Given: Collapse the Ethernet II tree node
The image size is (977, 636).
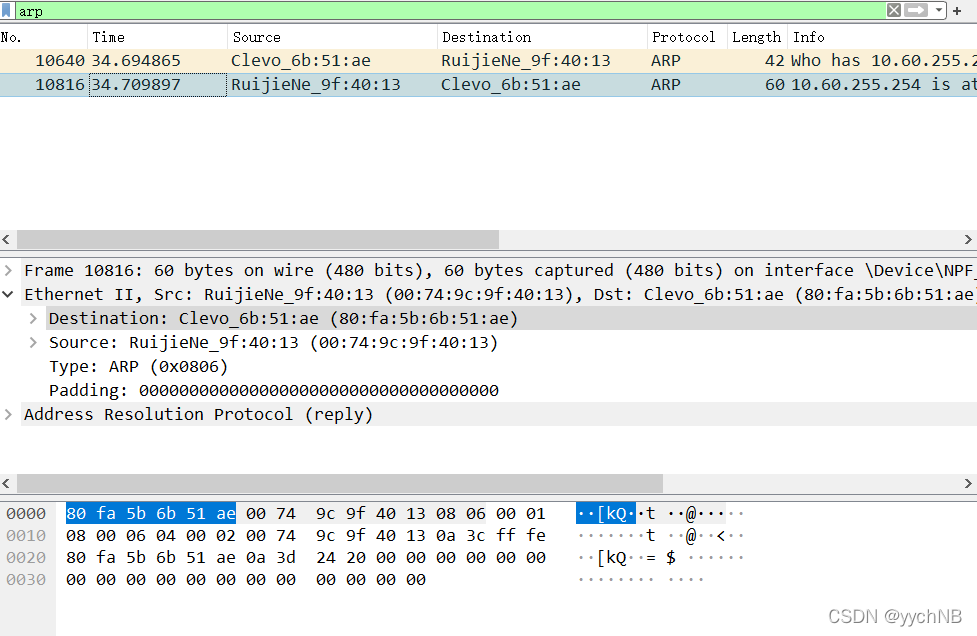Looking at the screenshot, I should (x=8, y=294).
